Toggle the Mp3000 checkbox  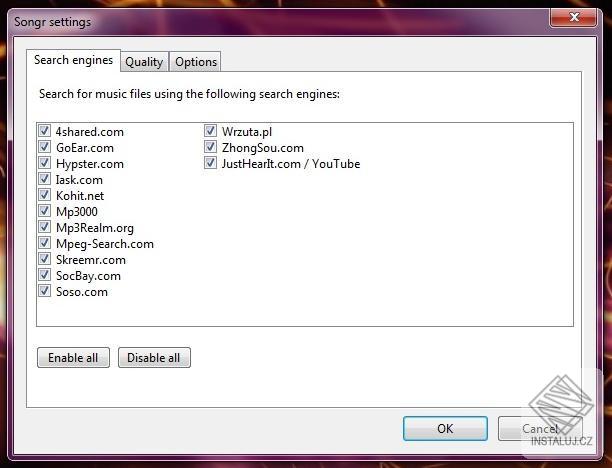coord(44,211)
